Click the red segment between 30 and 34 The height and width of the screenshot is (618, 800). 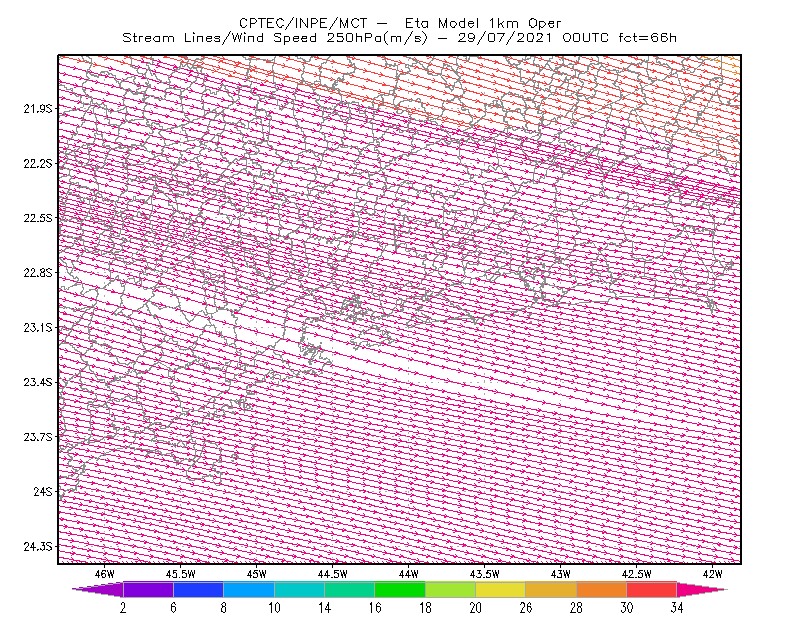click(x=652, y=589)
